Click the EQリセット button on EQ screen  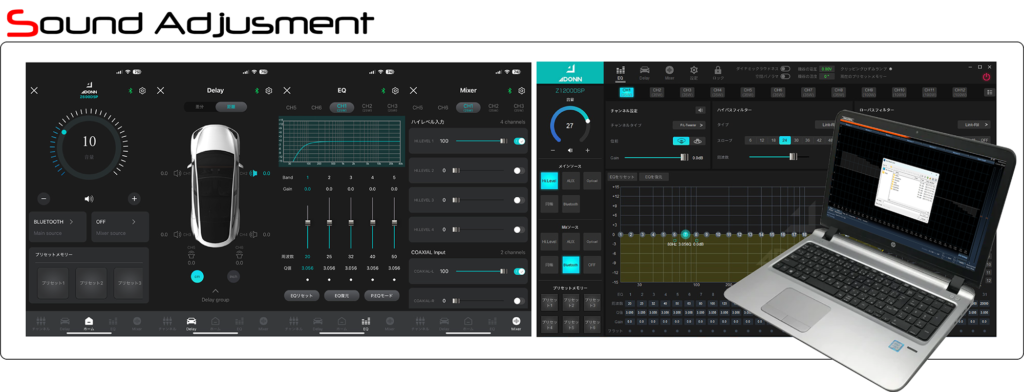(x=302, y=295)
